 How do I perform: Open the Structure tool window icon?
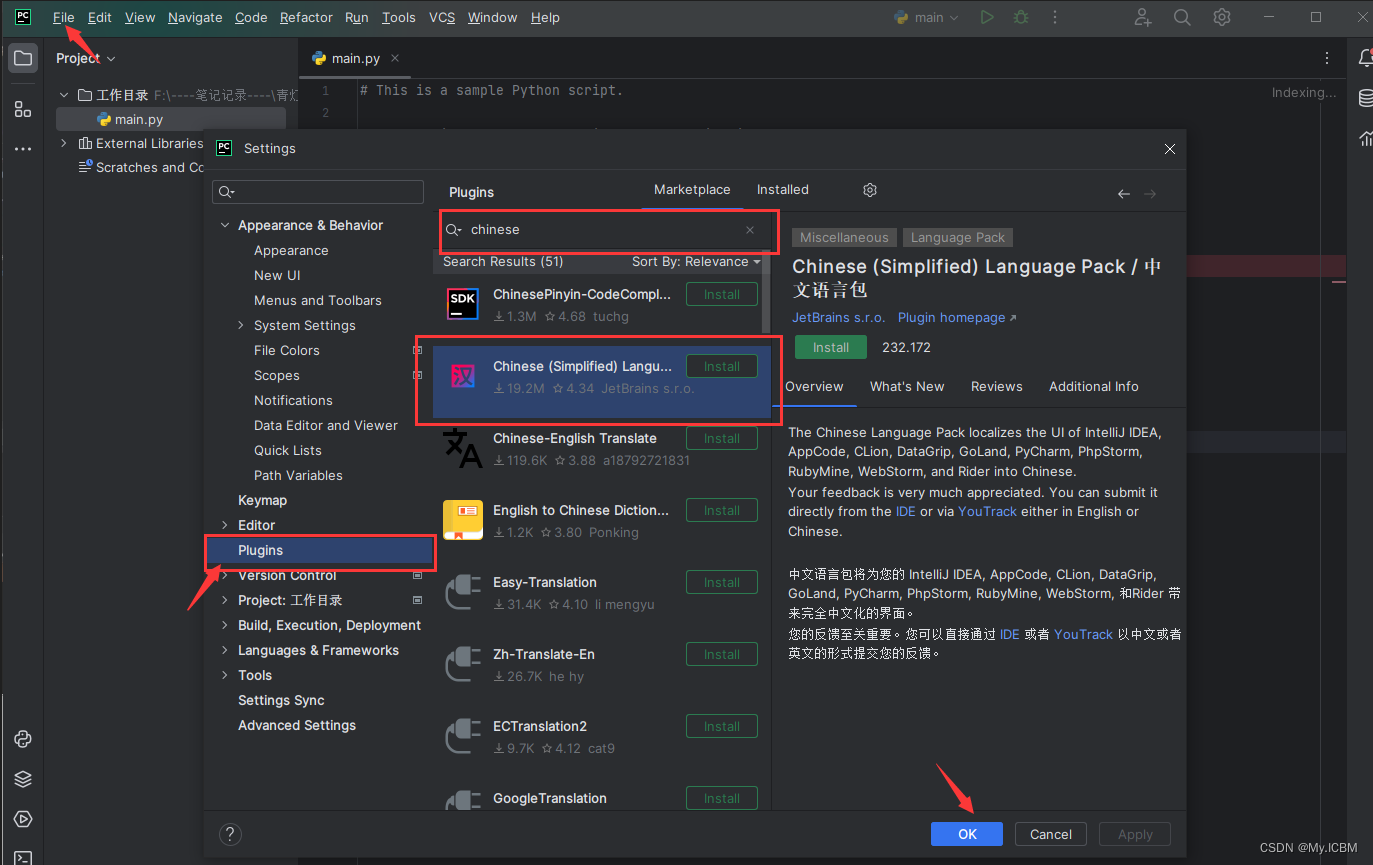coord(23,109)
